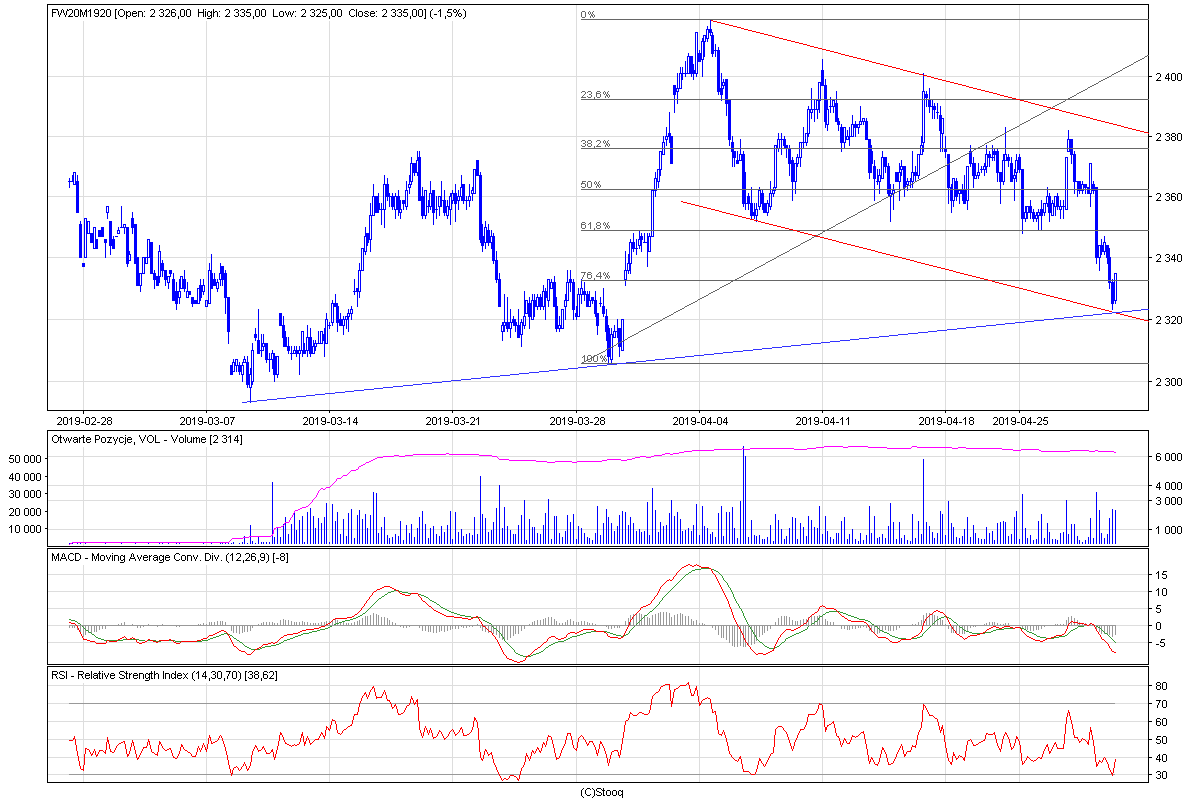Viewport: 1200px width, 800px height.
Task: Click the Otwarte Pozycje, VOL panel title
Action: pyautogui.click(x=146, y=439)
